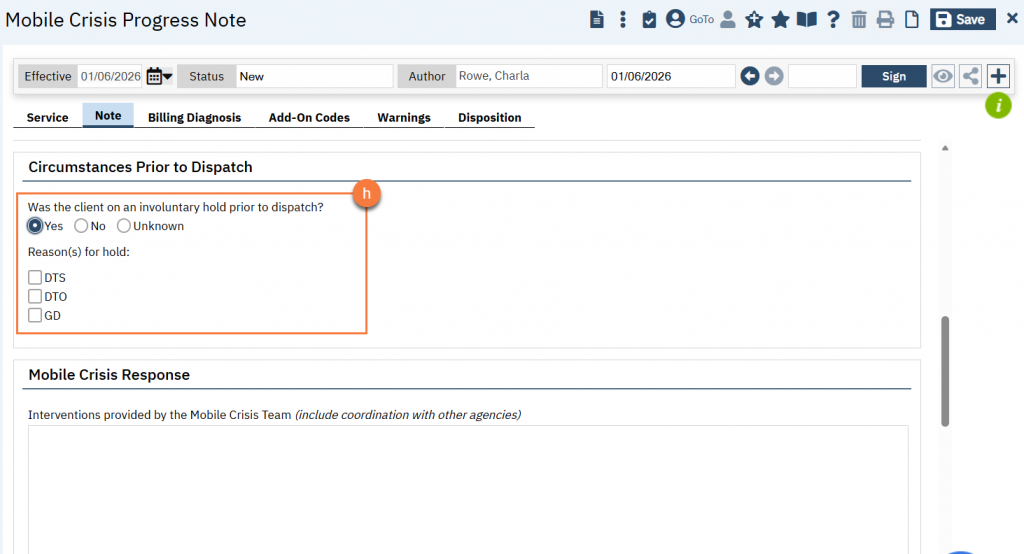Open the Disposition tab
The height and width of the screenshot is (554, 1024).
(489, 118)
